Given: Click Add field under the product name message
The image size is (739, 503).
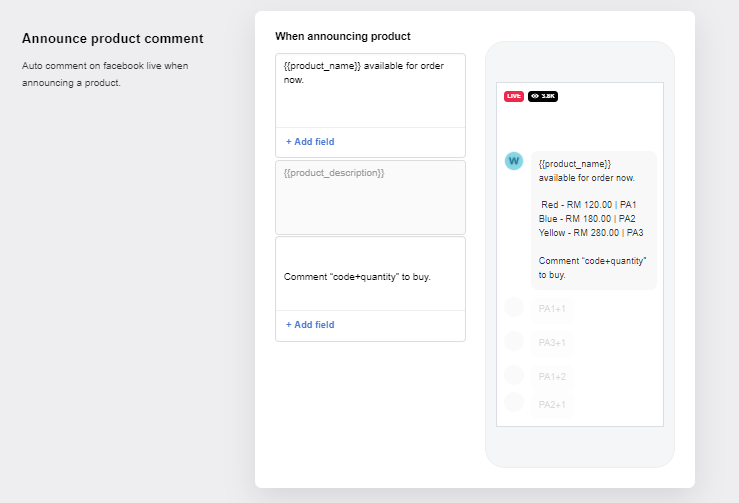Looking at the screenshot, I should click(x=310, y=141).
